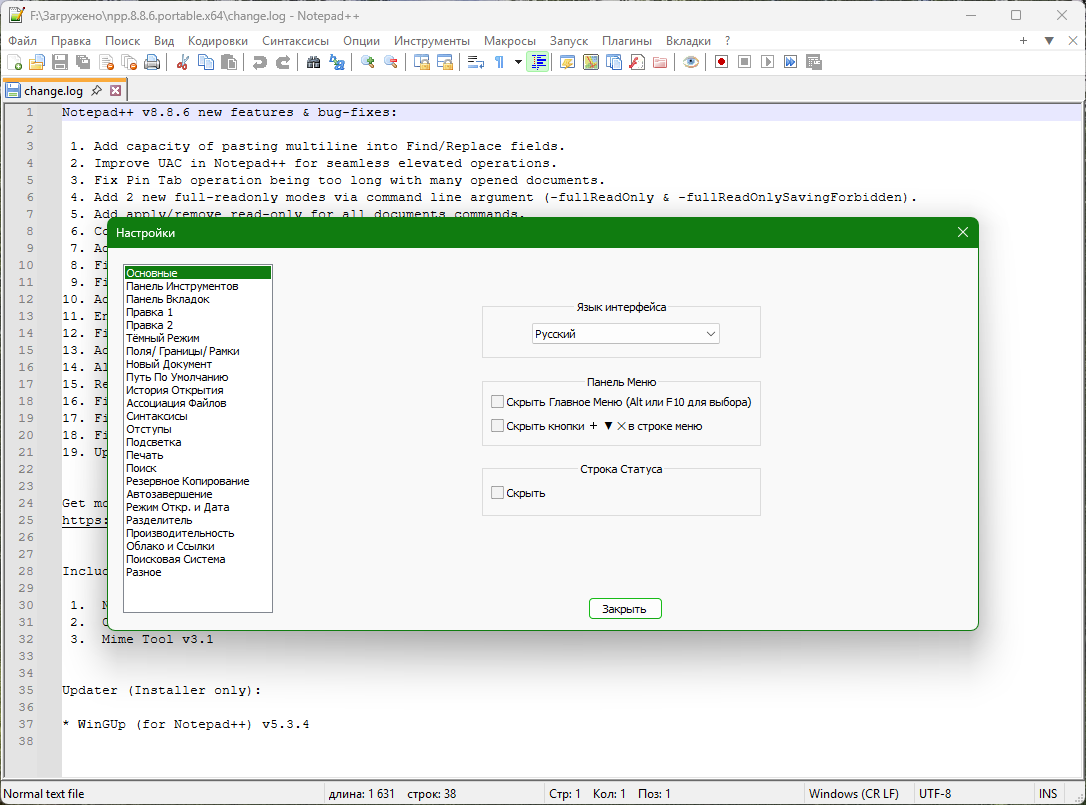Viewport: 1086px width, 805px height.
Task: Toggle synchronized vertical scrolling icon
Action: [x=422, y=62]
